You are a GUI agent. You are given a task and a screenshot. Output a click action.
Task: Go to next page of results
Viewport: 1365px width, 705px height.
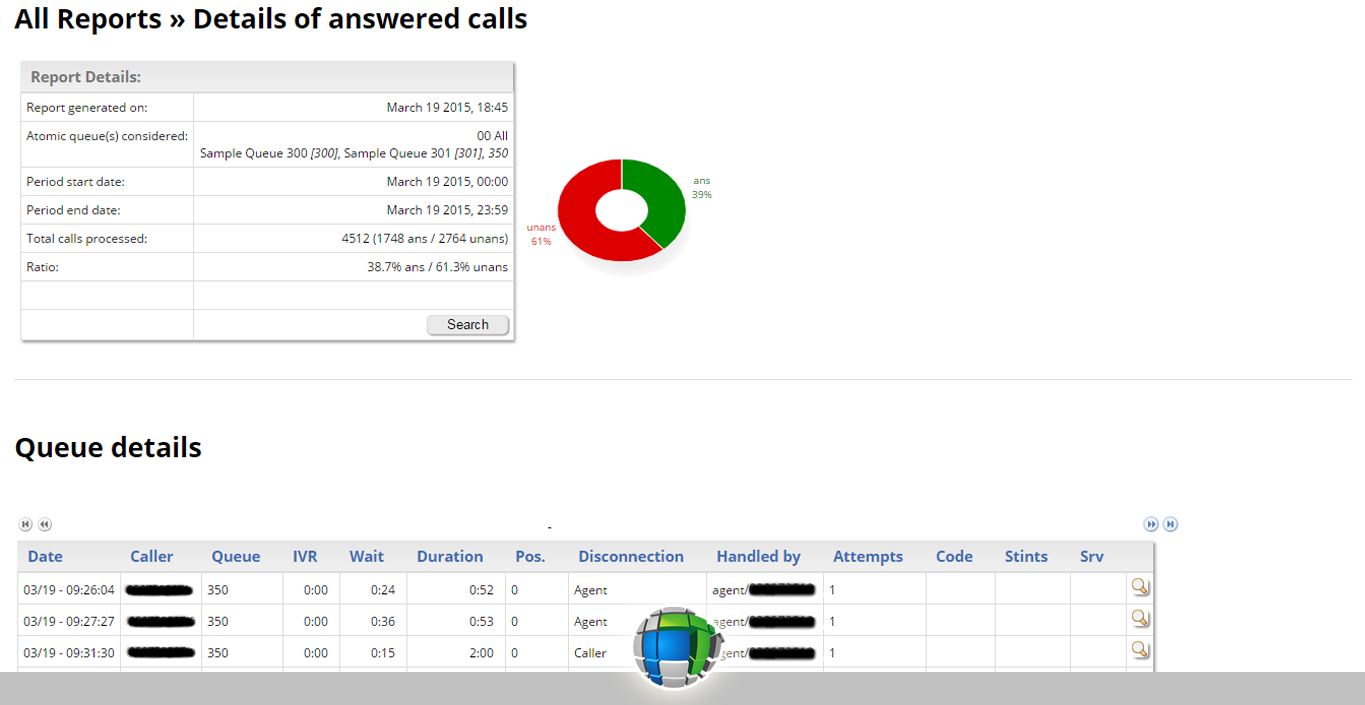[1151, 524]
